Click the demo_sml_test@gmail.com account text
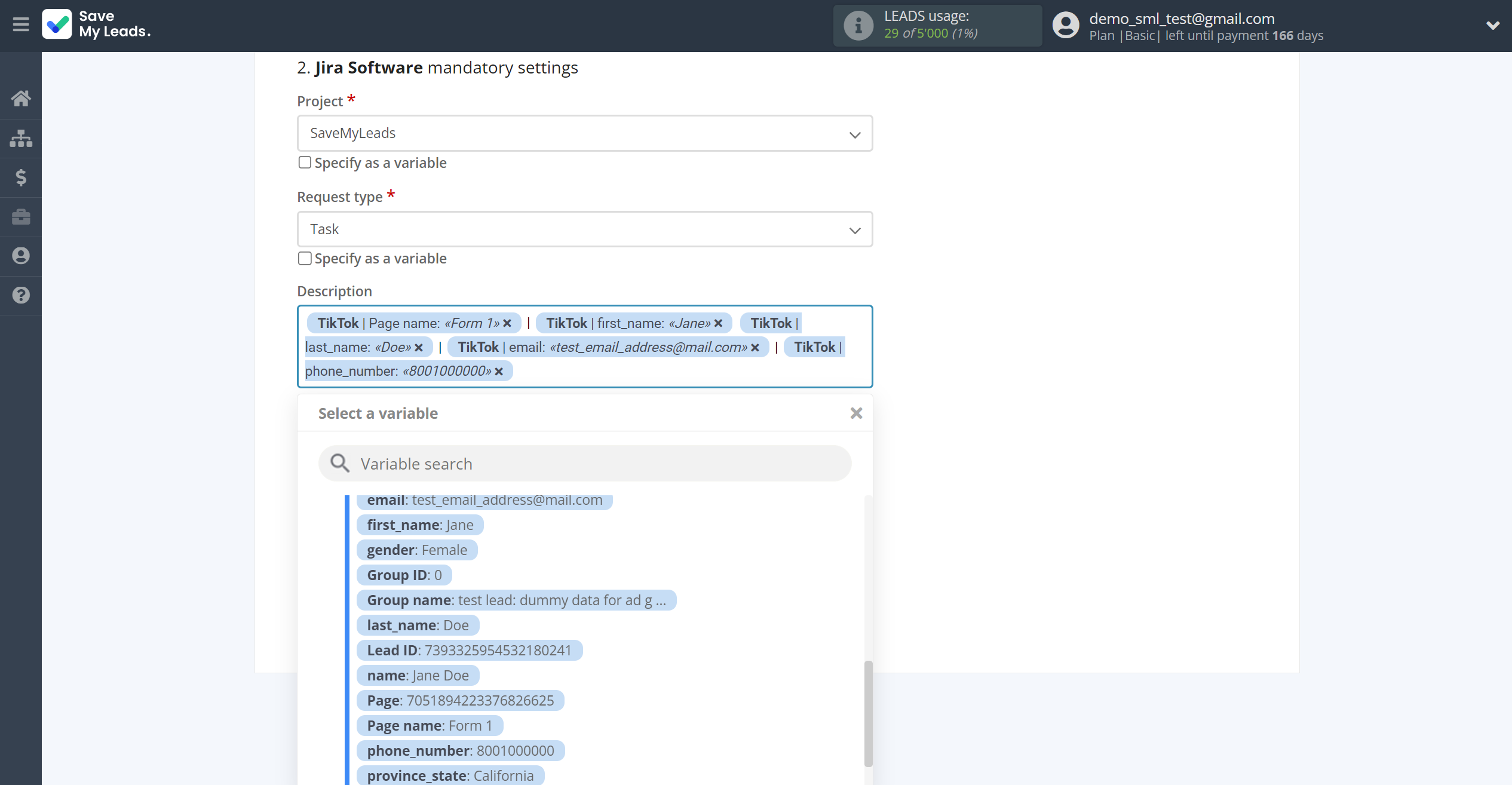Viewport: 1512px width, 785px height. pos(1182,19)
